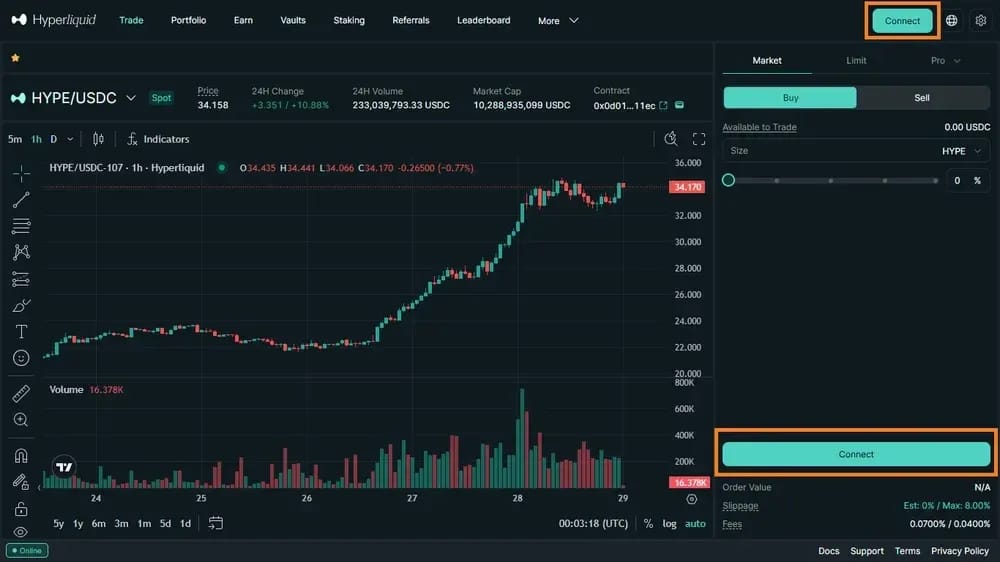The image size is (1000, 562).
Task: Click the order size percentage slider handle
Action: 728,181
